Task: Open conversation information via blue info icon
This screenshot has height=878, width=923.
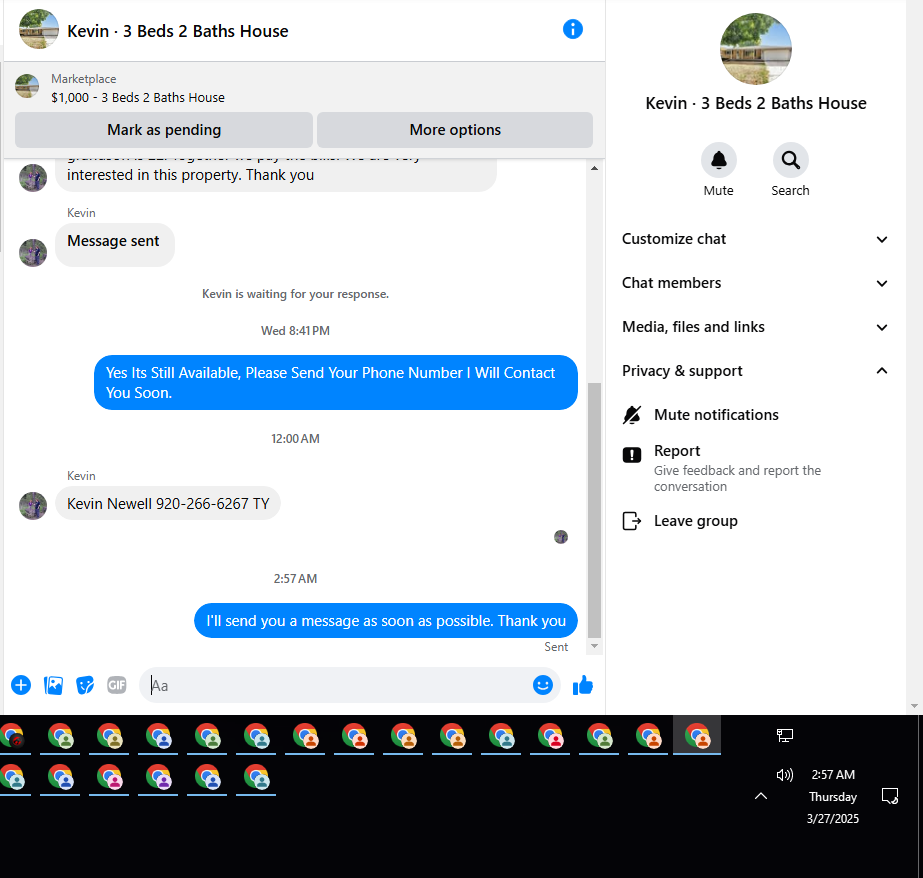Action: click(x=572, y=29)
